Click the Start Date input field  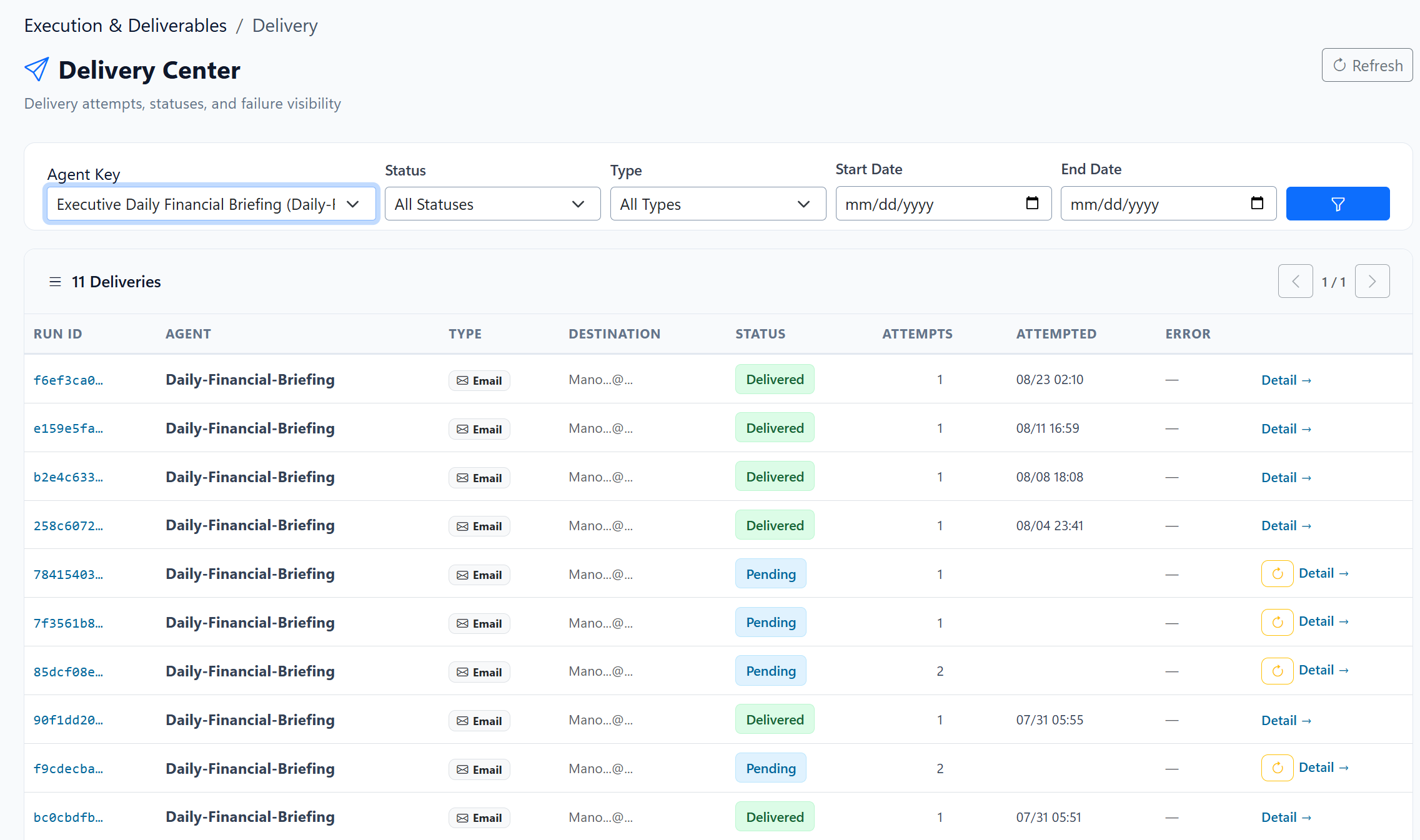943,204
